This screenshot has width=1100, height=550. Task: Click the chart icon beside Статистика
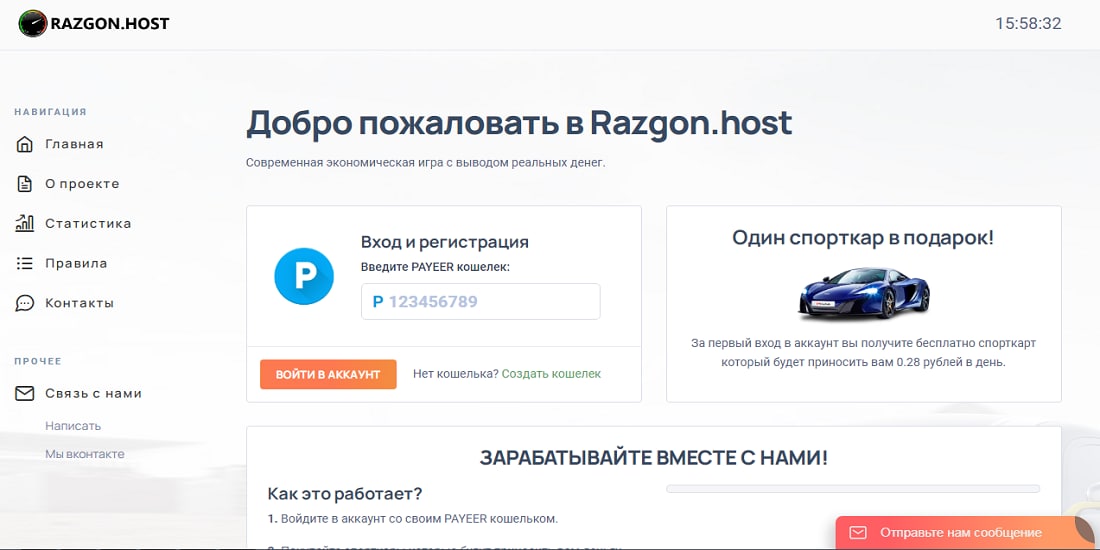click(25, 224)
